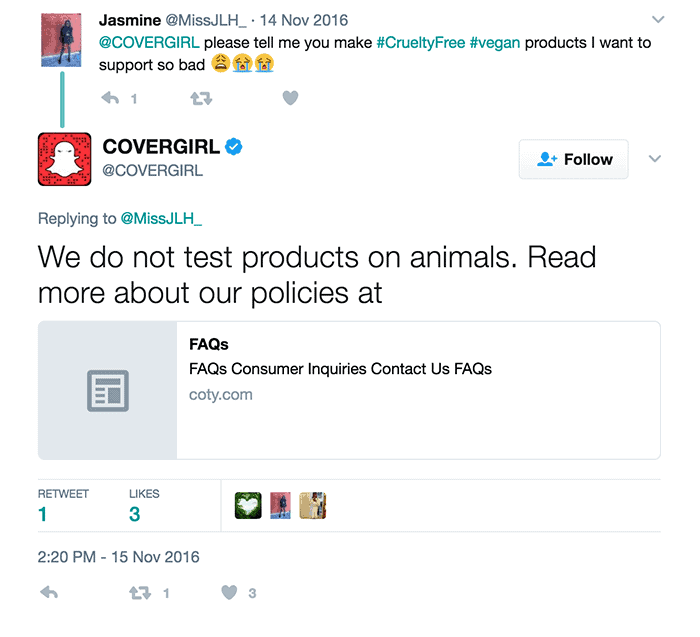The width and height of the screenshot is (700, 637).
Task: Click the @MissJLH_ replying-to mention
Action: 161,219
